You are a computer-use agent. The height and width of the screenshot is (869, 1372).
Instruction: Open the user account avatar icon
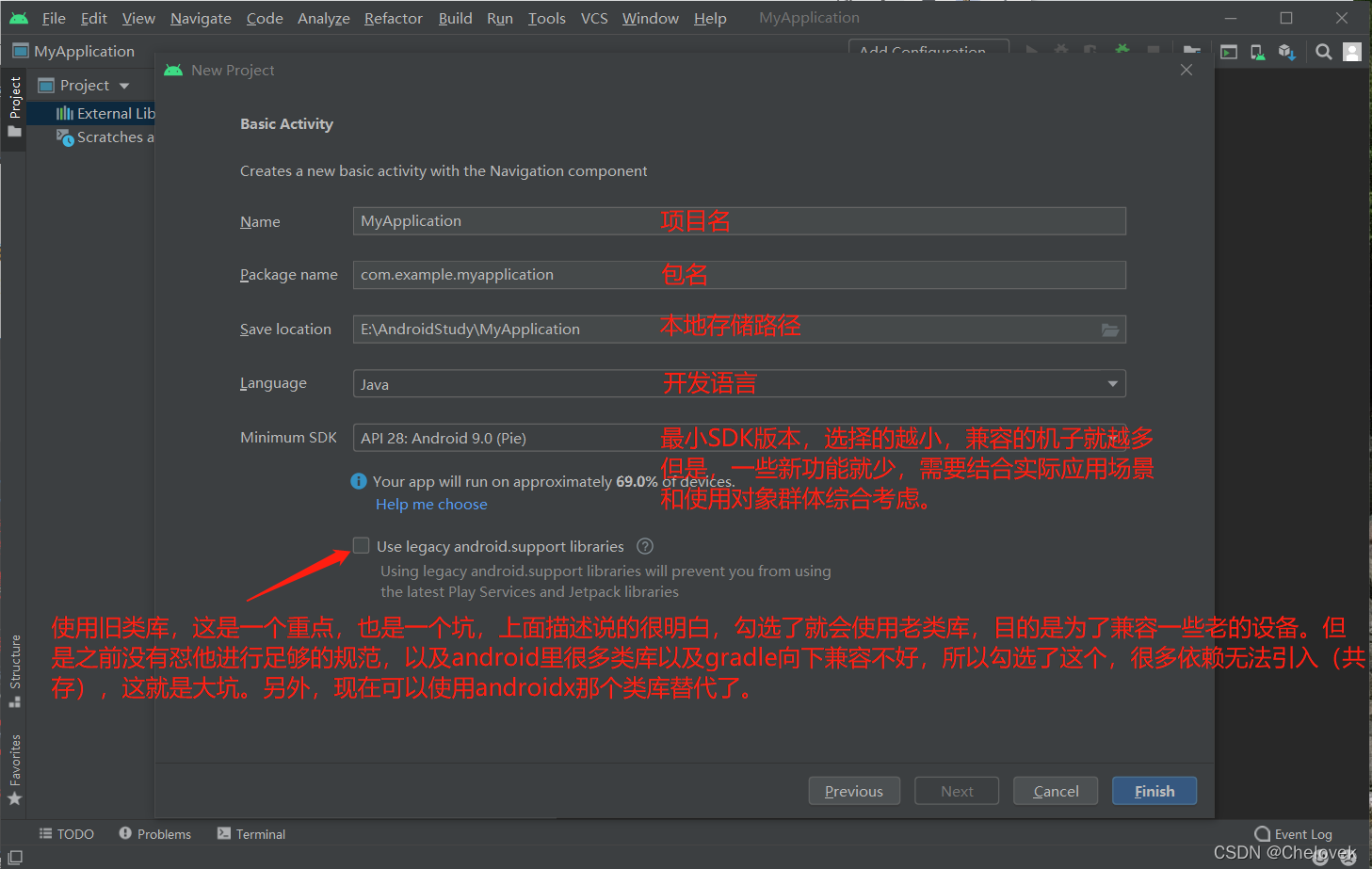1352,53
